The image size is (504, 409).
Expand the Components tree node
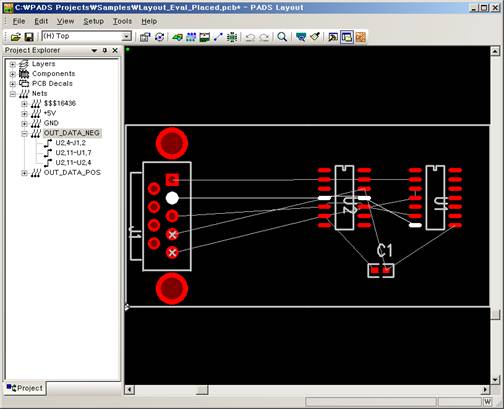(13, 74)
